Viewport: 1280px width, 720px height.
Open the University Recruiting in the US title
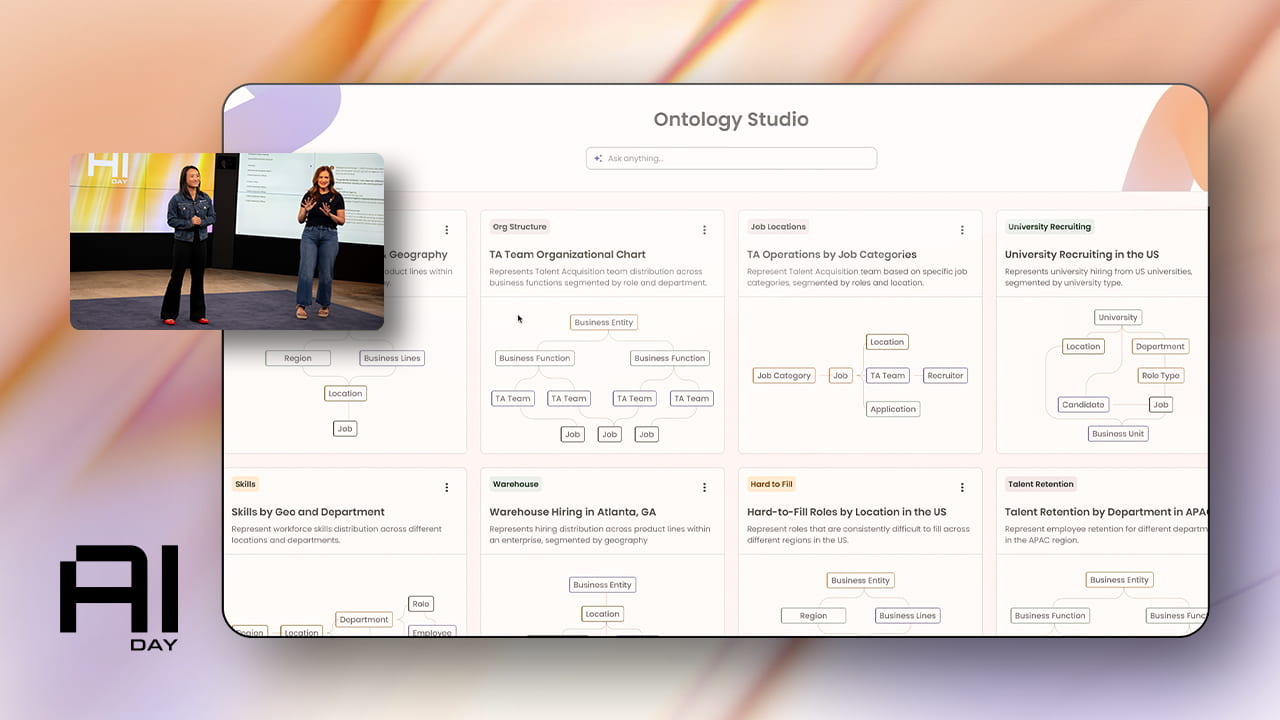1082,254
